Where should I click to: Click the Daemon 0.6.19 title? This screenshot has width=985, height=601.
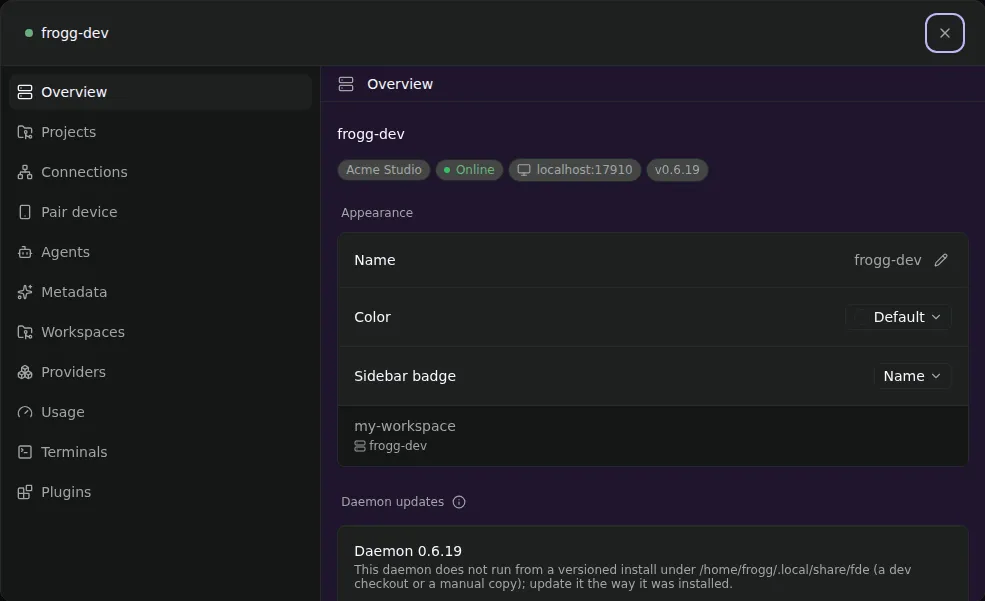pos(408,551)
